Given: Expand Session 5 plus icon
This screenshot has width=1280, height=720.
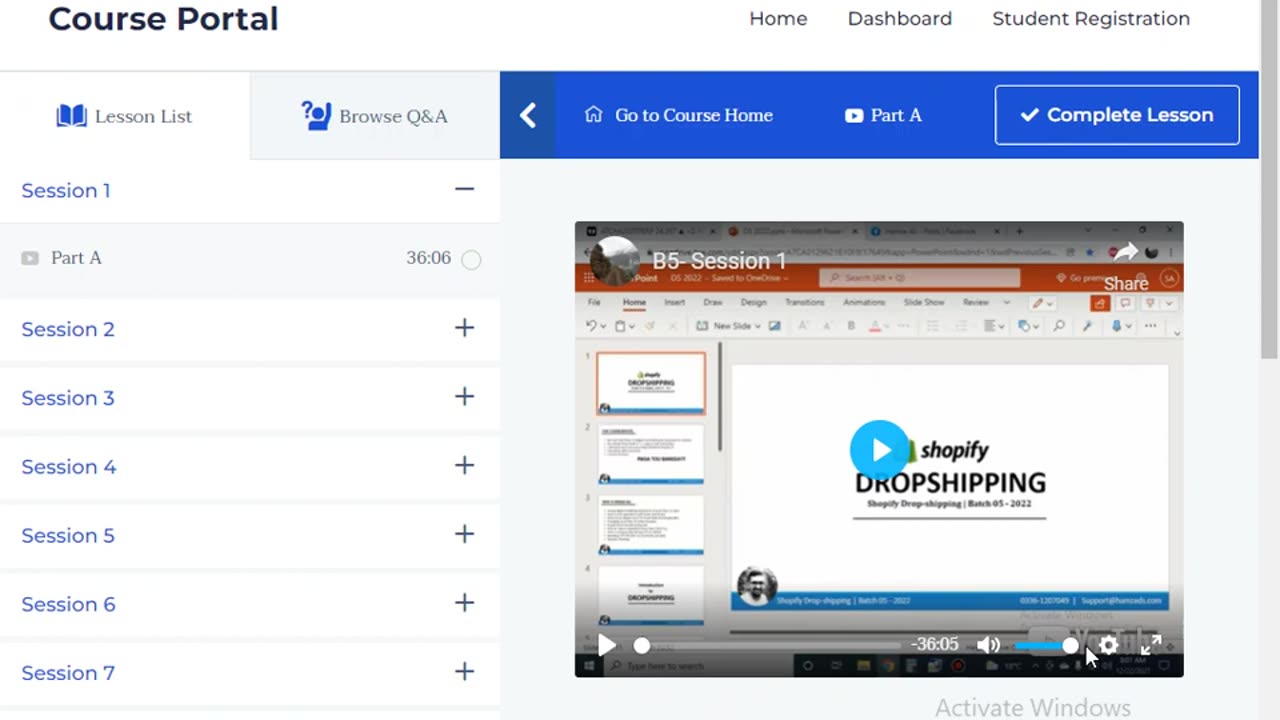Looking at the screenshot, I should pos(464,534).
